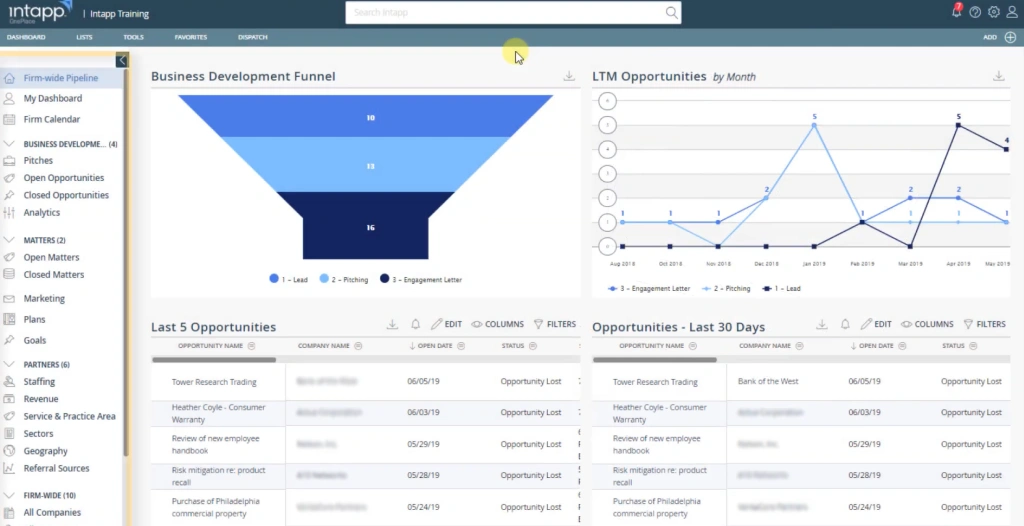Download the LTM Opportunities chart
The width and height of the screenshot is (1024, 526).
pyautogui.click(x=999, y=76)
